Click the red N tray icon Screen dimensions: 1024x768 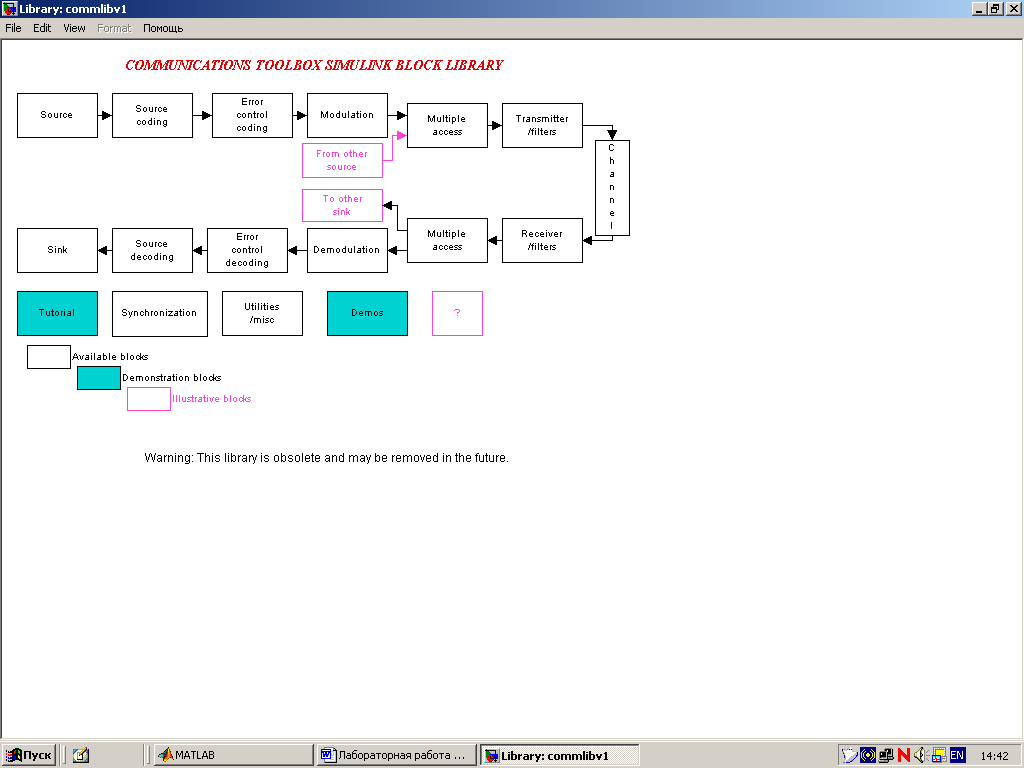(904, 756)
